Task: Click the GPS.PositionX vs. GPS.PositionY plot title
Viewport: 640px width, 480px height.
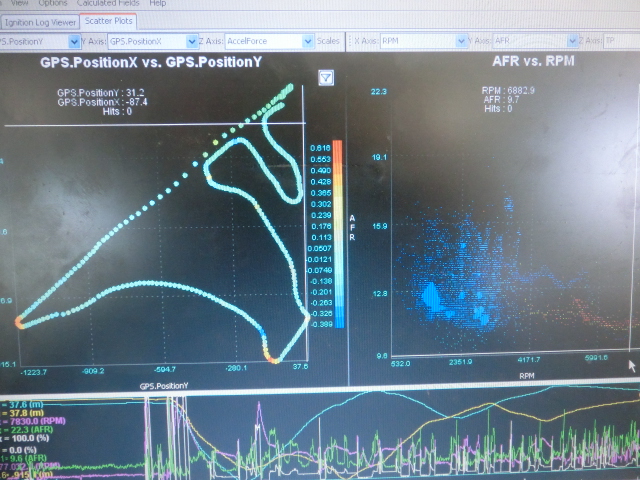Action: (x=154, y=62)
